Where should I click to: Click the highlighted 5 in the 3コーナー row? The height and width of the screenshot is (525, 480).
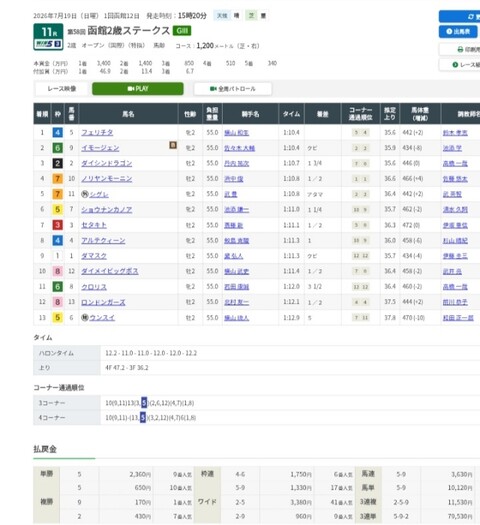144,403
